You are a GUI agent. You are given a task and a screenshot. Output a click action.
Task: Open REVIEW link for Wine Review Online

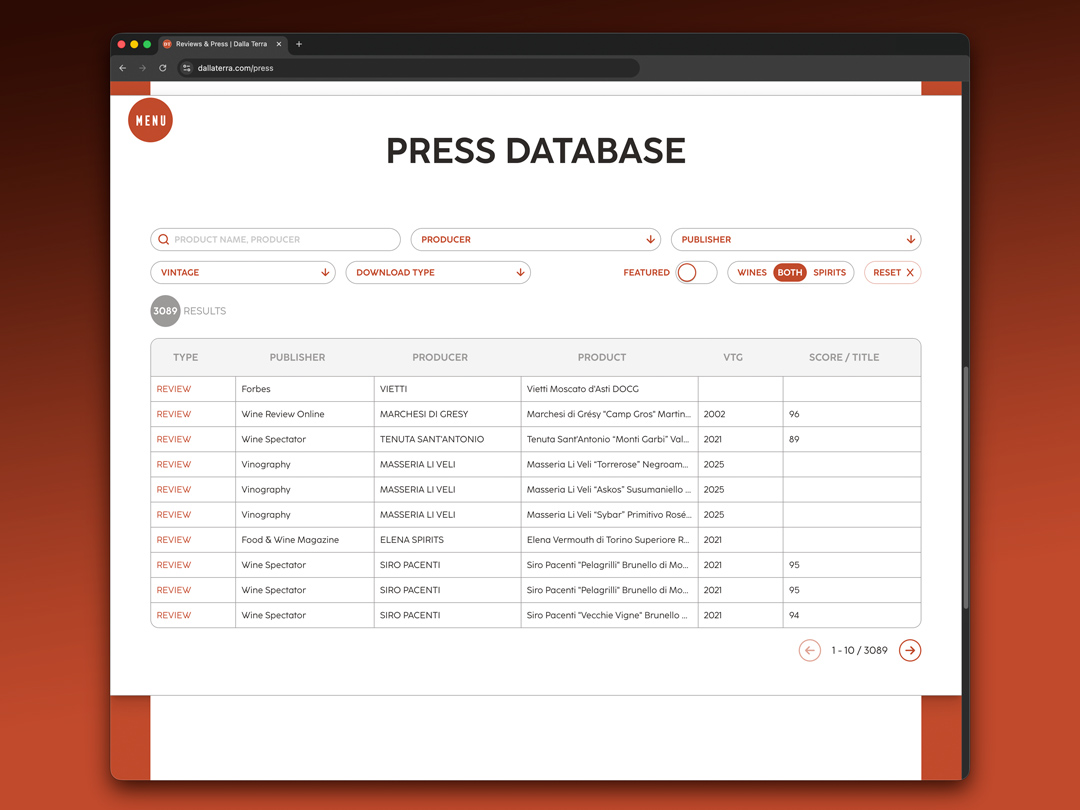174,414
